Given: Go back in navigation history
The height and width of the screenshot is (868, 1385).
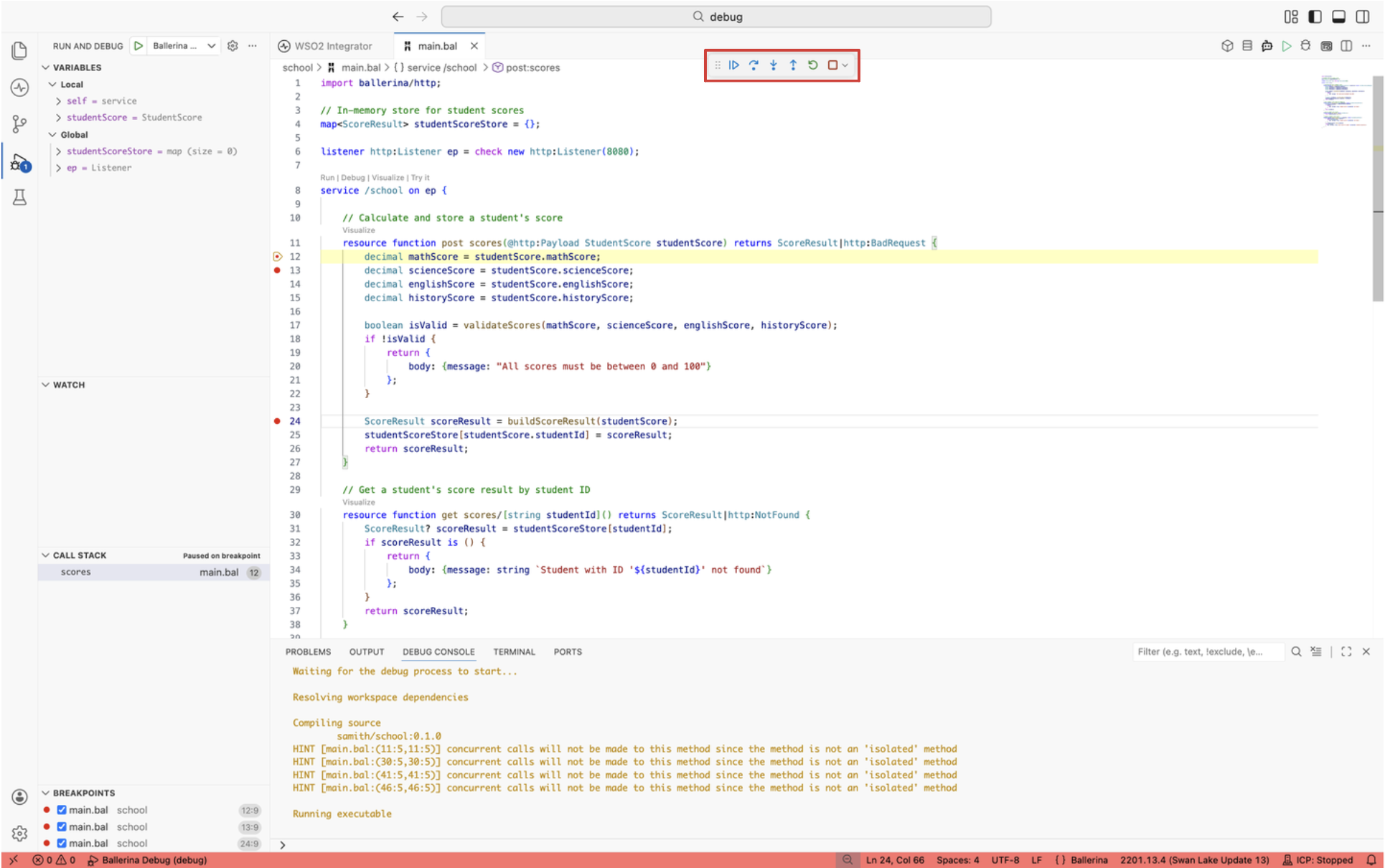Looking at the screenshot, I should point(398,16).
